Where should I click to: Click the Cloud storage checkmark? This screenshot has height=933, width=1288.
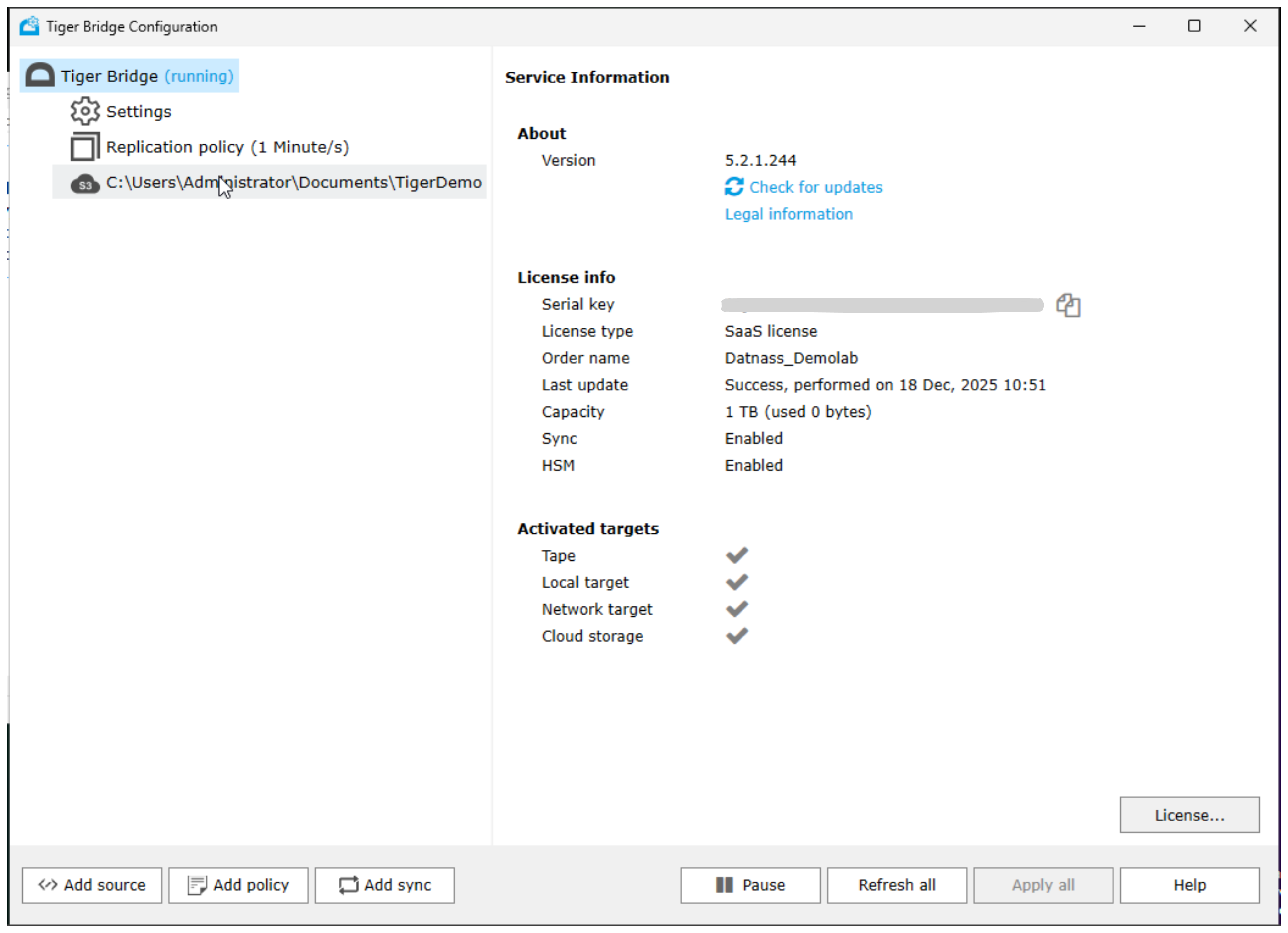pyautogui.click(x=737, y=636)
